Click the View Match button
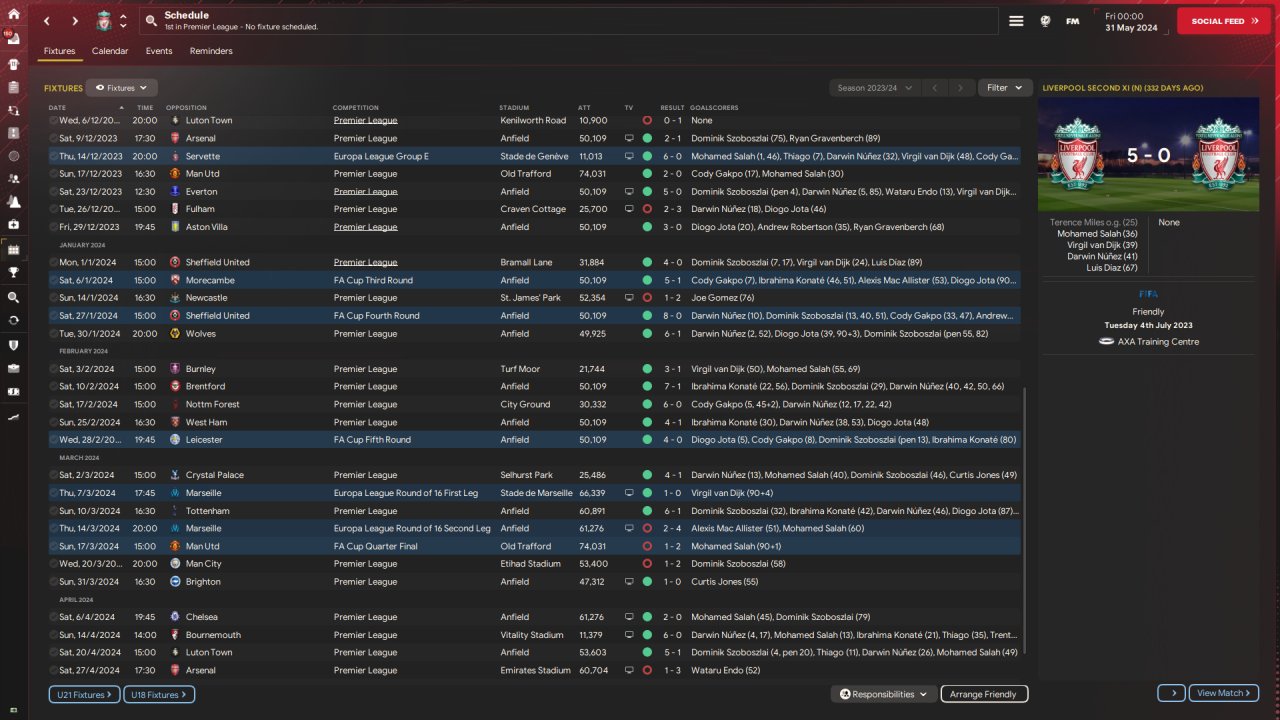1280x720 pixels. click(x=1224, y=693)
